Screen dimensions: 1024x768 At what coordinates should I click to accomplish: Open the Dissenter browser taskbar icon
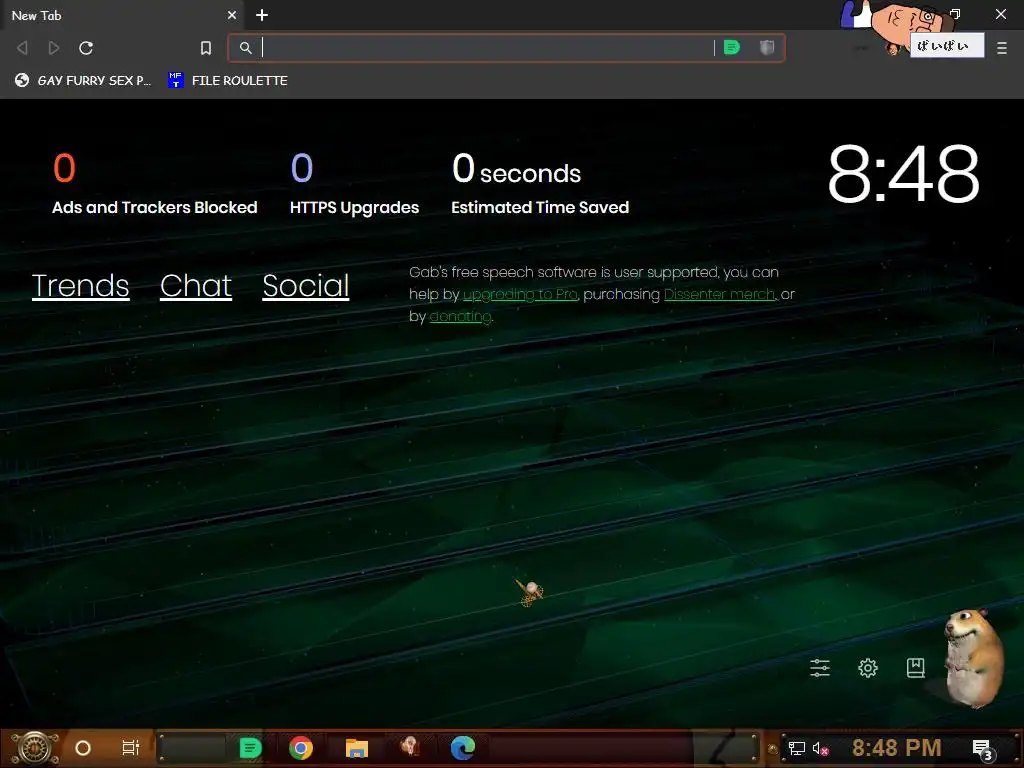(250, 748)
